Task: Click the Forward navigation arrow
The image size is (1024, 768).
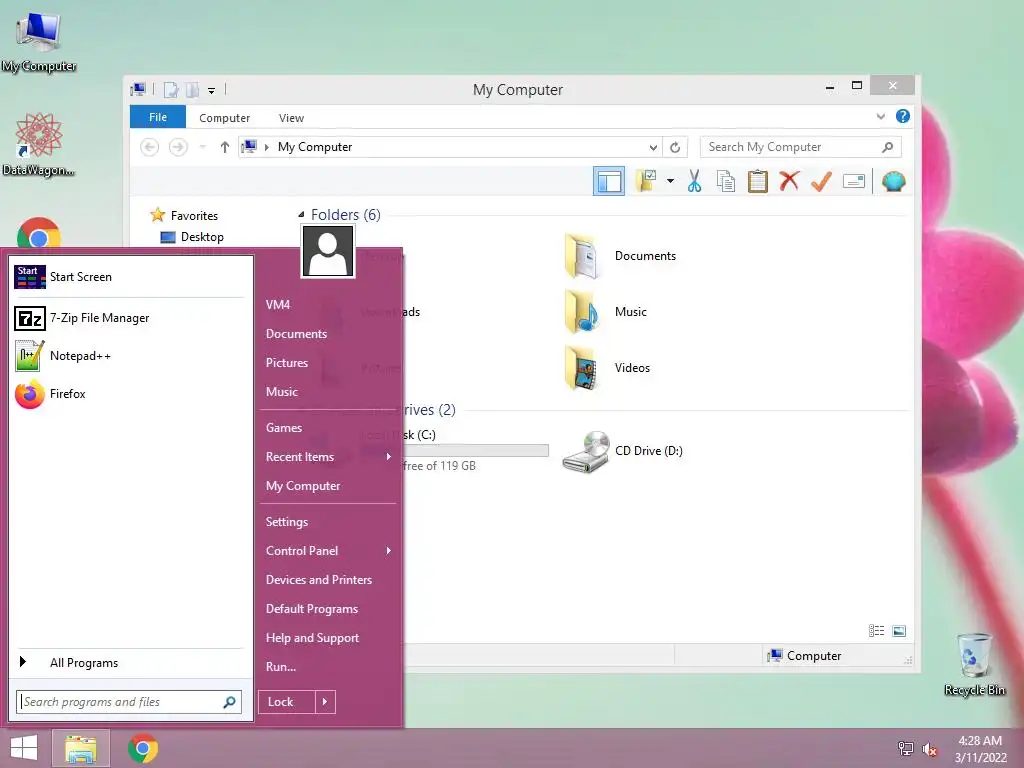Action: coord(178,147)
